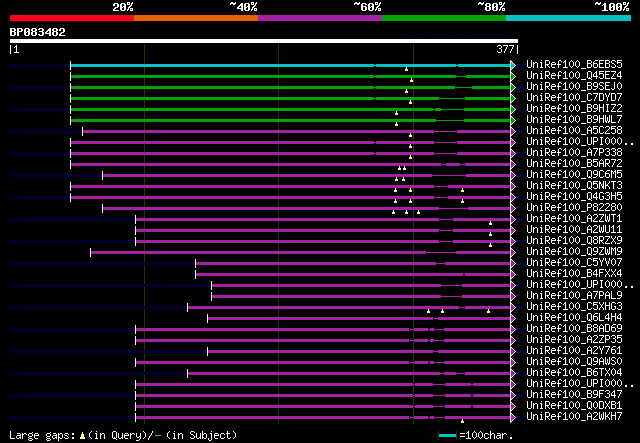Image resolution: width=640 pixels, height=443 pixels.
Task: Open the UniRef100_Q45EZ4 hit label
Action: point(574,76)
